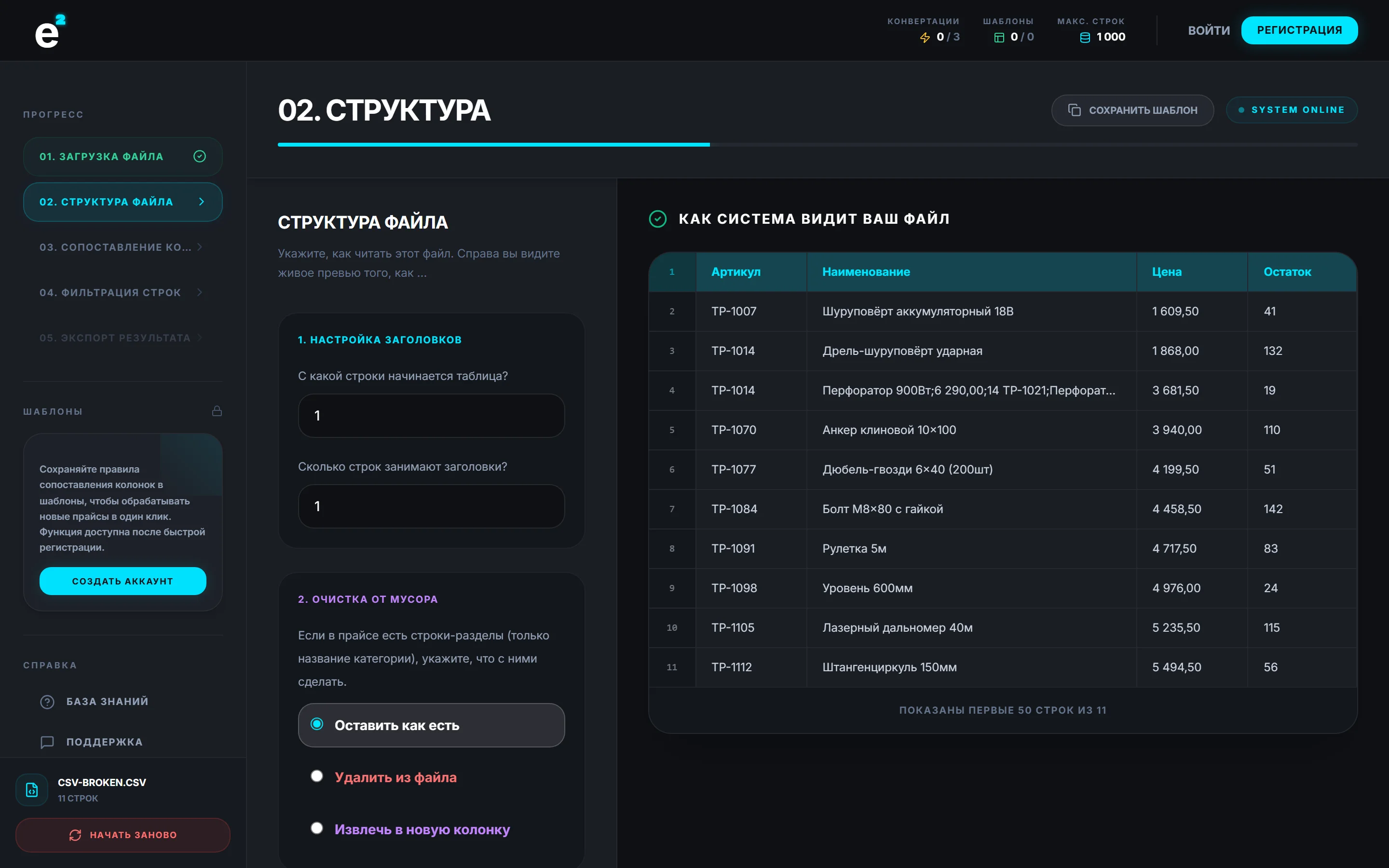Screen dimensions: 1389x868
Task: Click the table start row input field
Action: click(x=432, y=416)
